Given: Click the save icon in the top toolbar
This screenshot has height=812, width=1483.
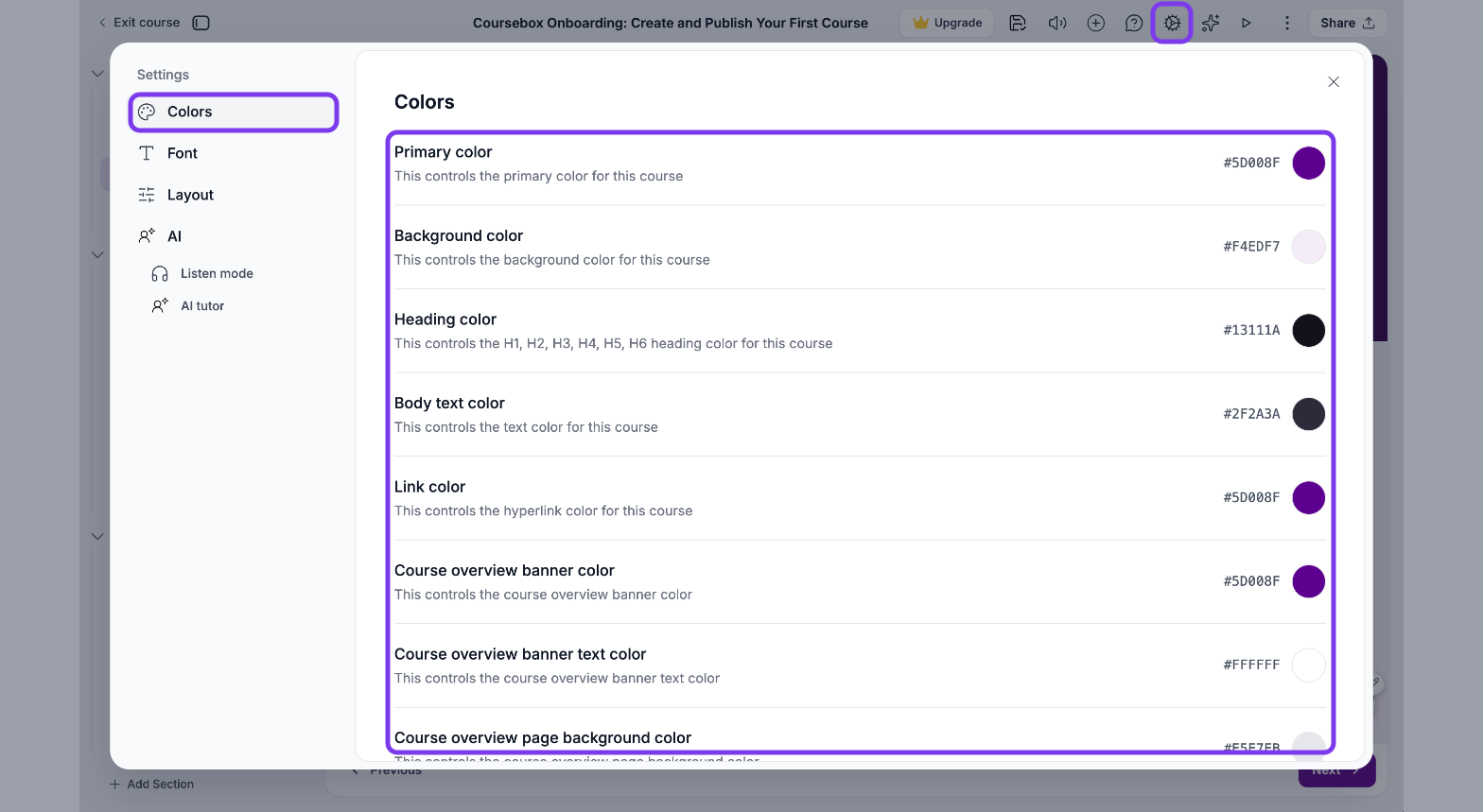Looking at the screenshot, I should pos(1018,23).
